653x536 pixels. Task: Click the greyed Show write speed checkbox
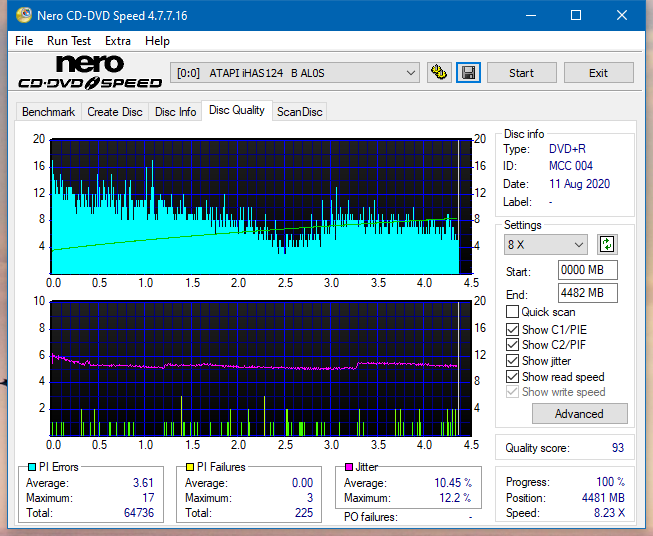coord(512,392)
